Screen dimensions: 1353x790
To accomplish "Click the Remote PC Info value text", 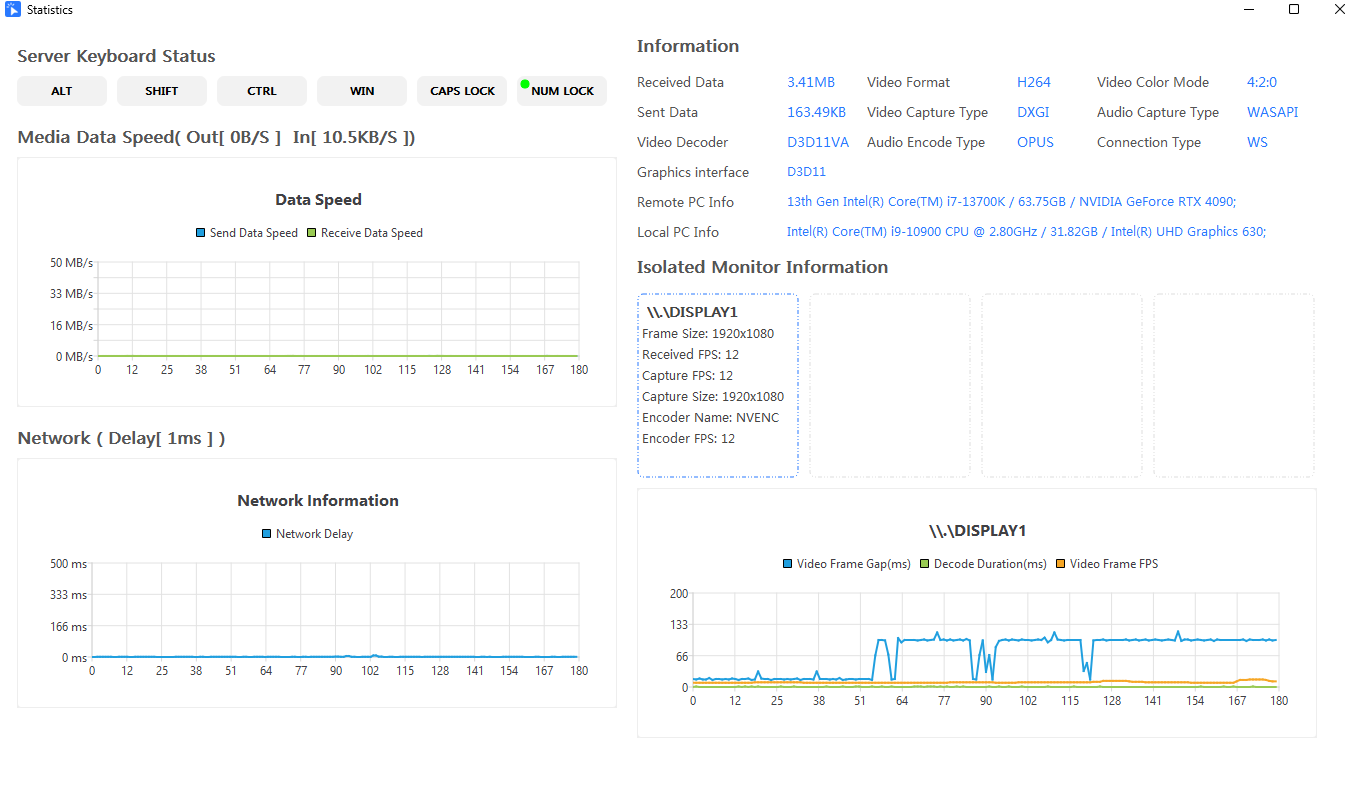I will (x=1011, y=202).
